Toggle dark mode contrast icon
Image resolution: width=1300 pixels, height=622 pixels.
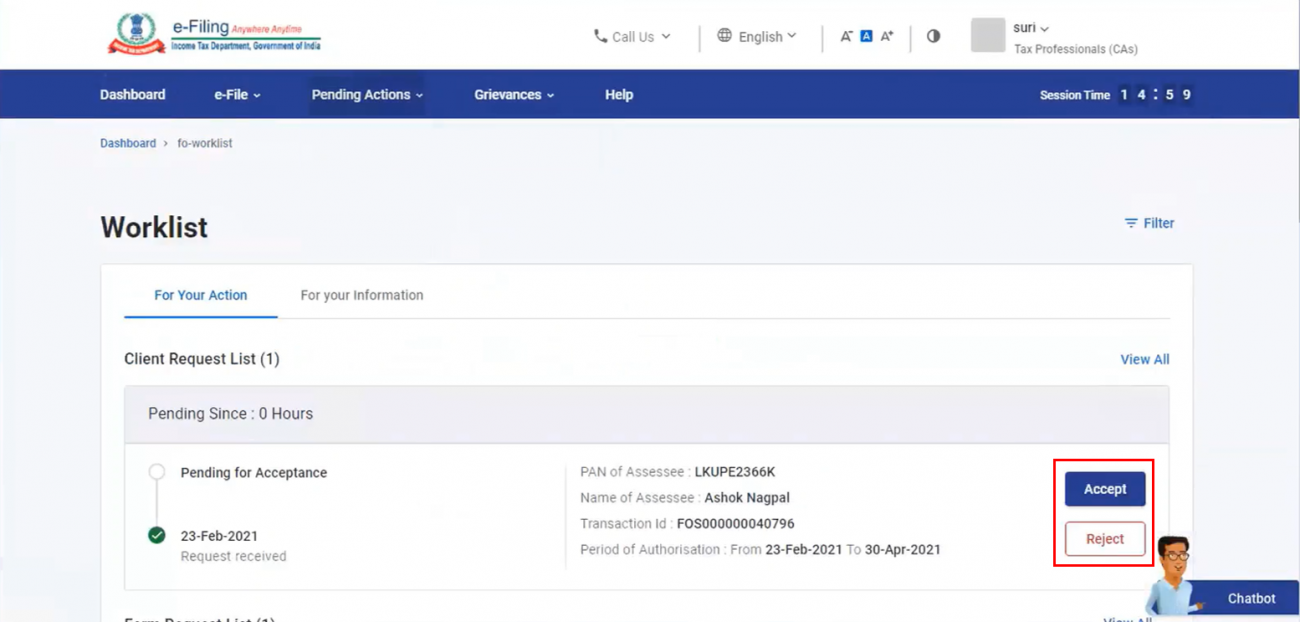(933, 35)
